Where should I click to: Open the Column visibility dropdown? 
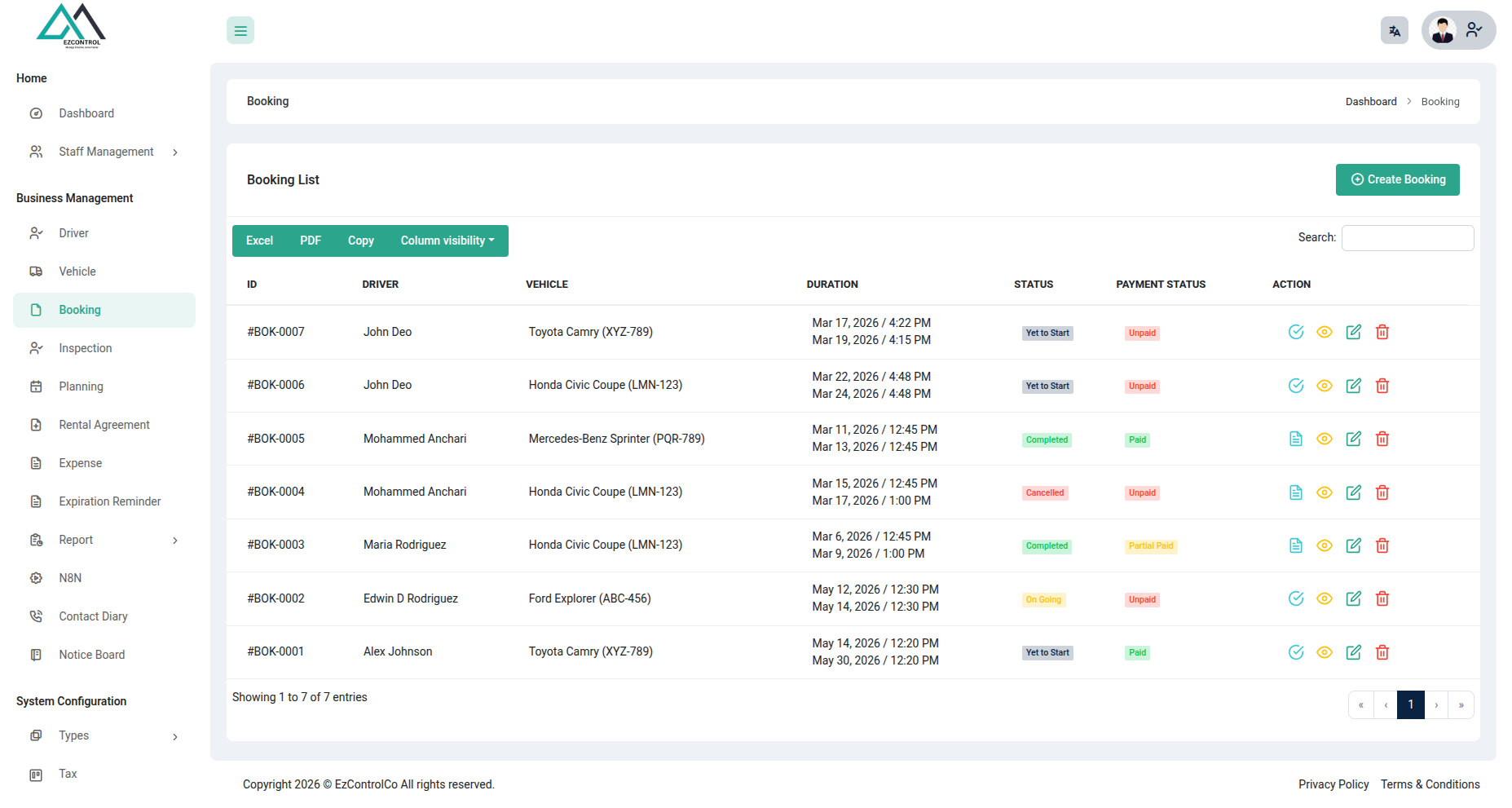click(447, 241)
